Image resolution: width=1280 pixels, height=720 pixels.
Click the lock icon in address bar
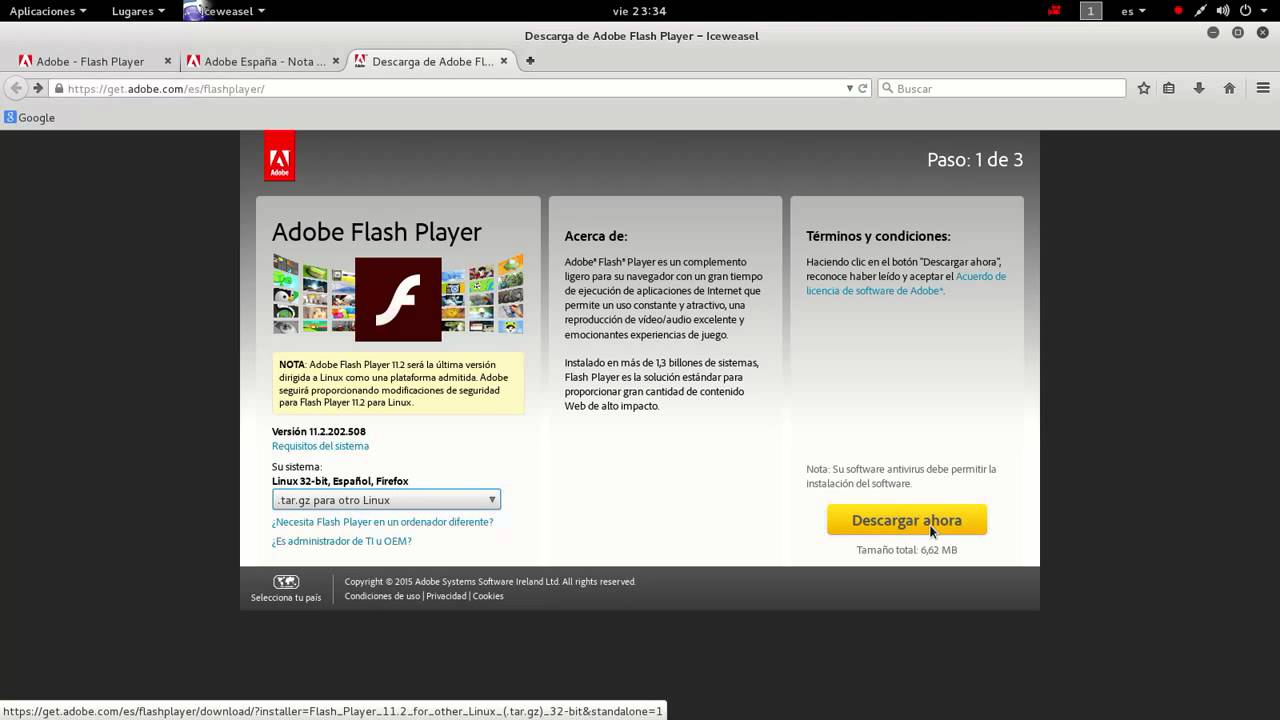click(59, 88)
